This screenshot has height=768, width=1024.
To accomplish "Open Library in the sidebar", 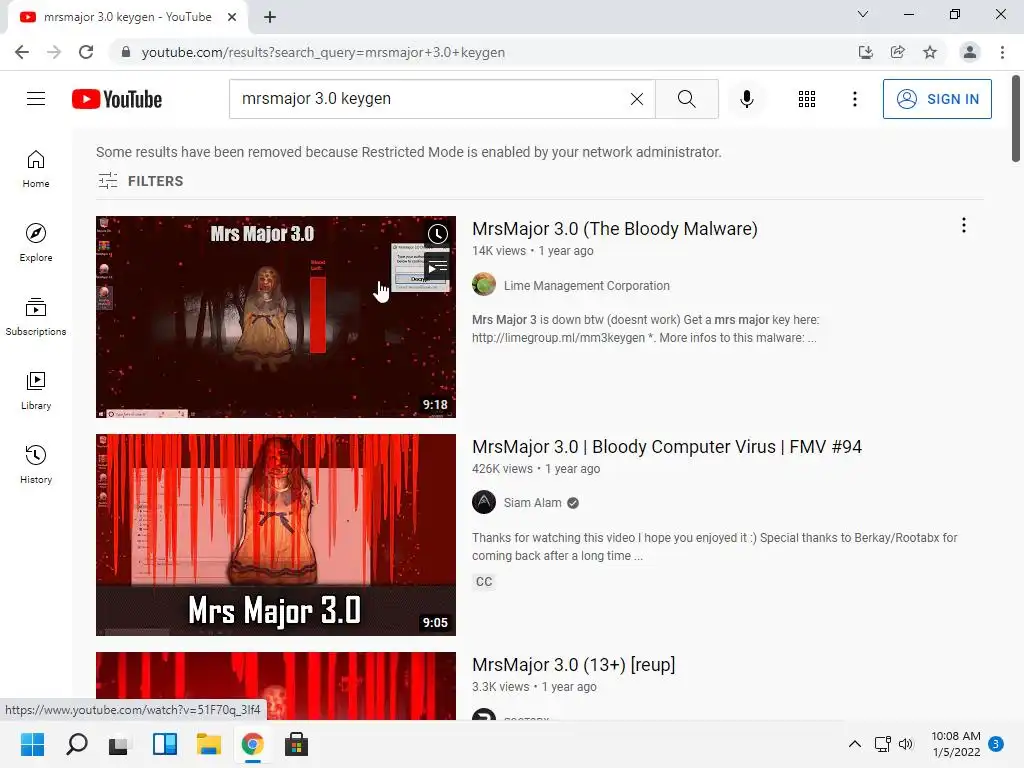I will pos(36,391).
